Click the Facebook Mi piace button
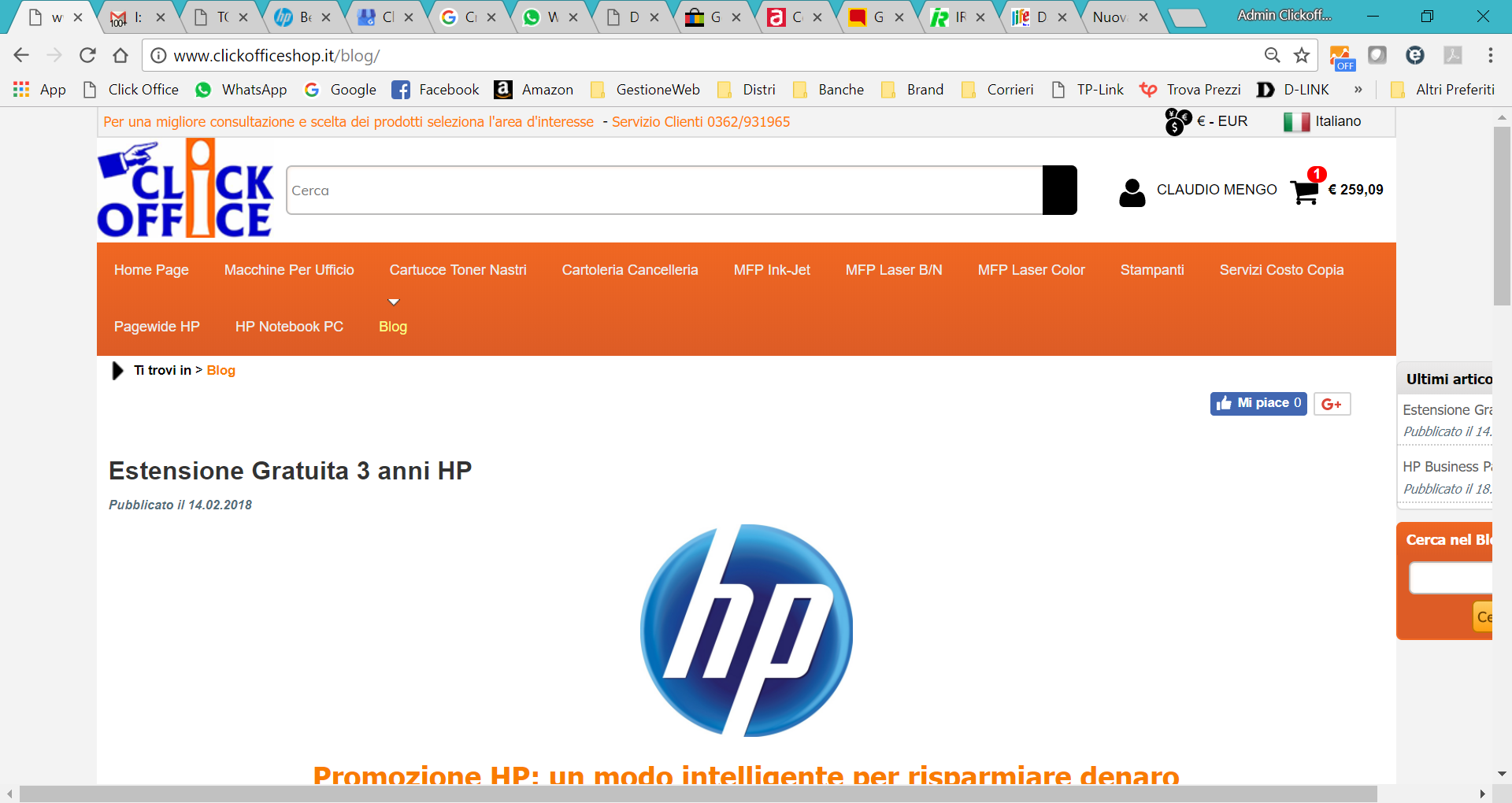This screenshot has width=1512, height=803. point(1258,404)
